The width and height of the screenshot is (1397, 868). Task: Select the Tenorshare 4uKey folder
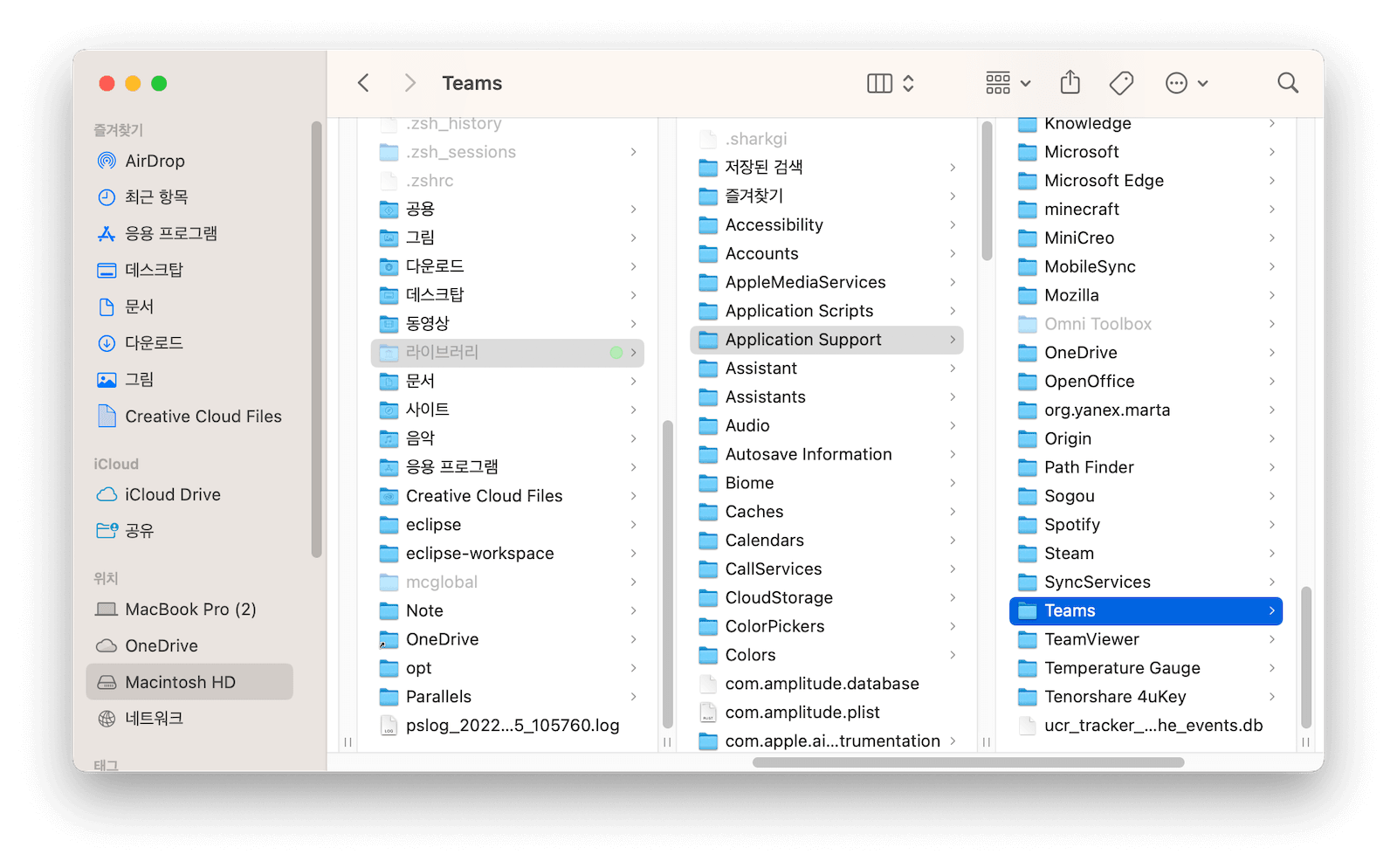[x=1146, y=697]
